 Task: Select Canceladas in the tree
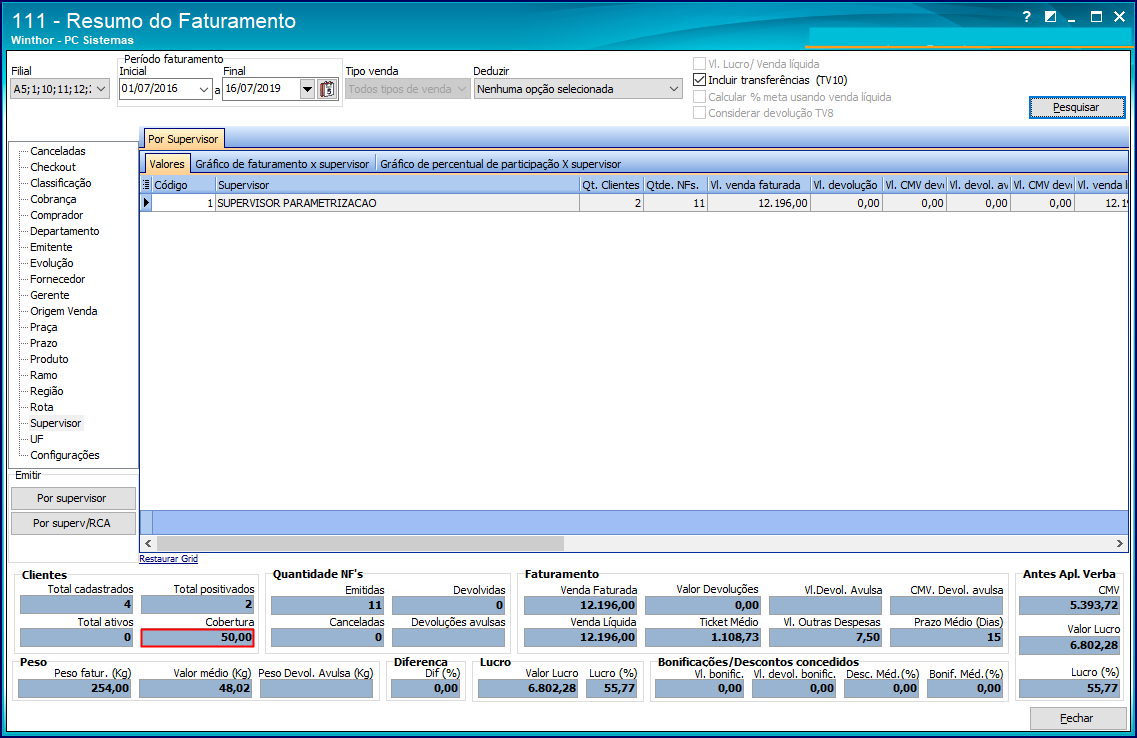58,151
